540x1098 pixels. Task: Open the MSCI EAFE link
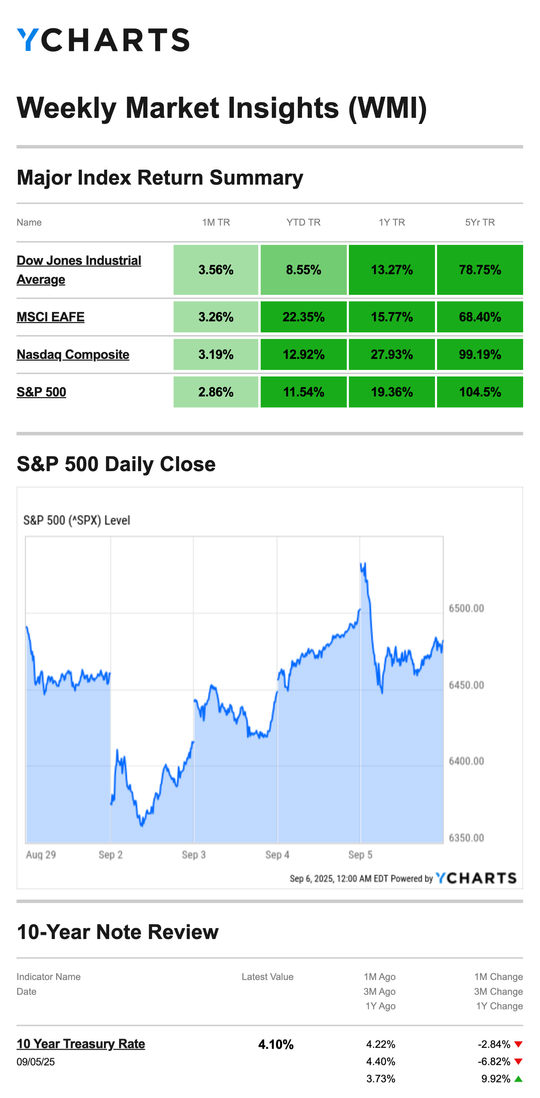[50, 317]
